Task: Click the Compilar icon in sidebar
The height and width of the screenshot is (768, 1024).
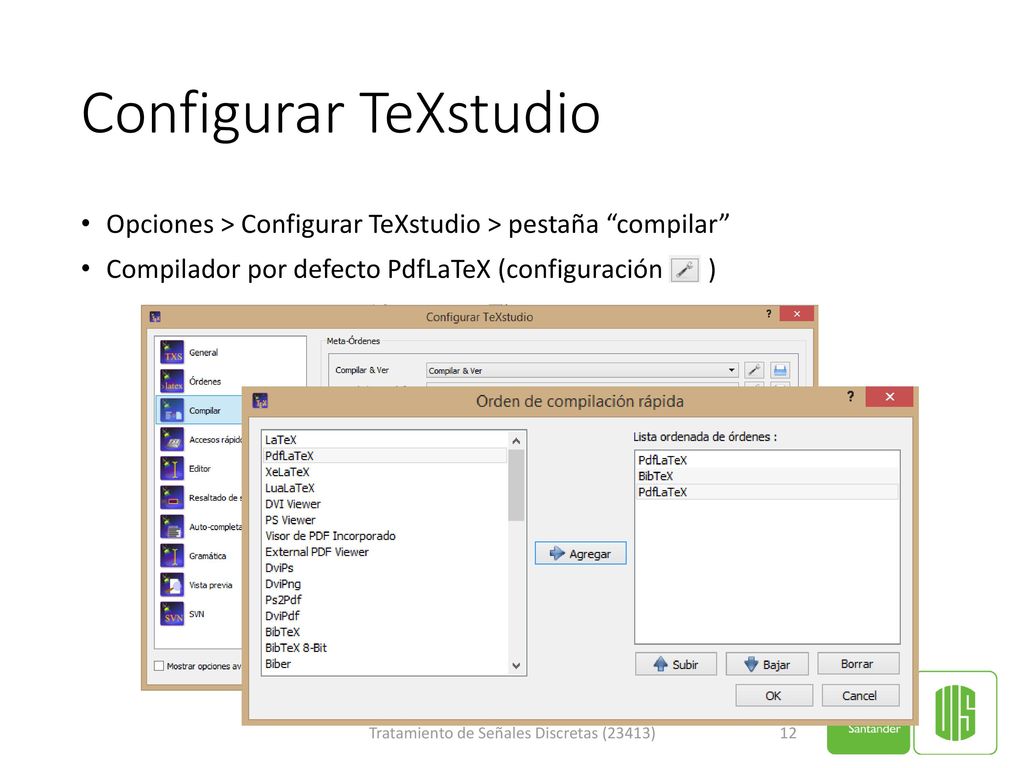Action: tap(172, 411)
